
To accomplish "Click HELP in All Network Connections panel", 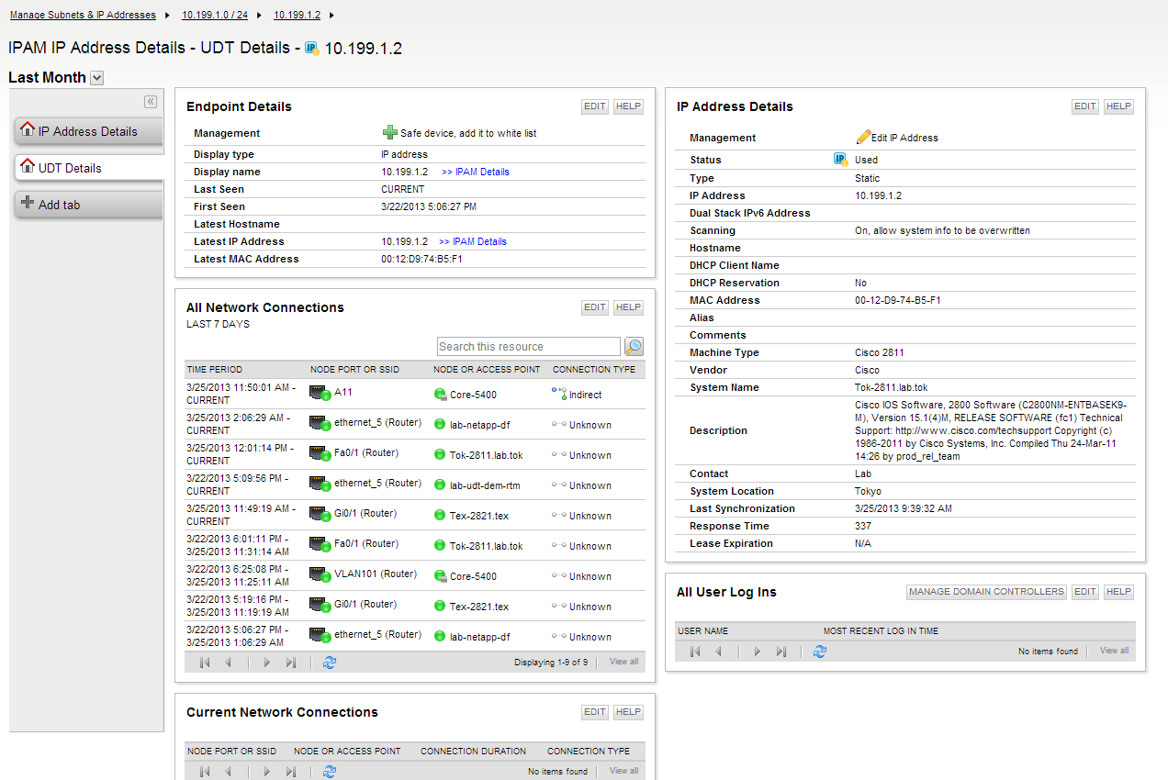I will click(628, 308).
